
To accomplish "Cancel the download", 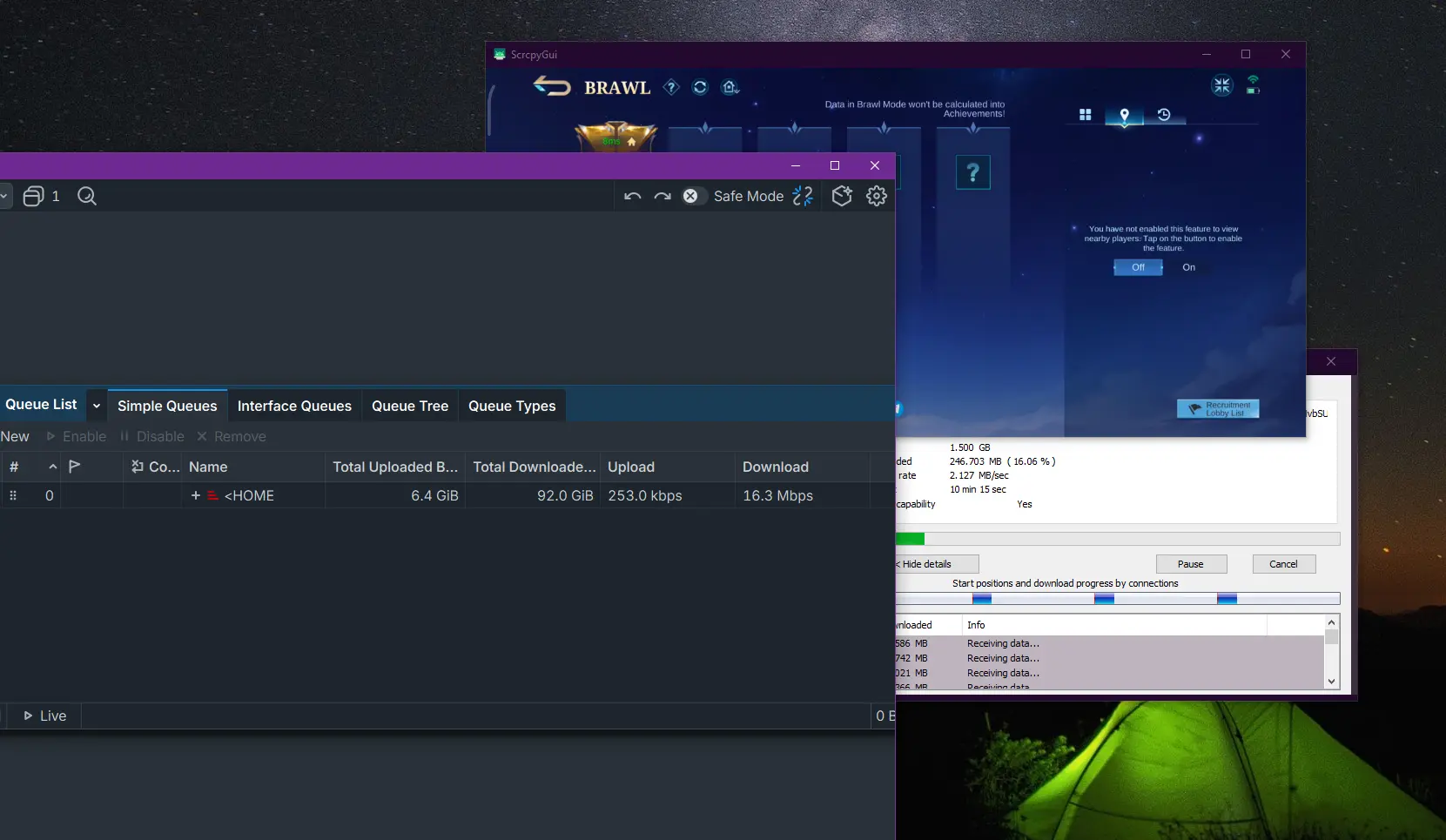I will click(1283, 564).
